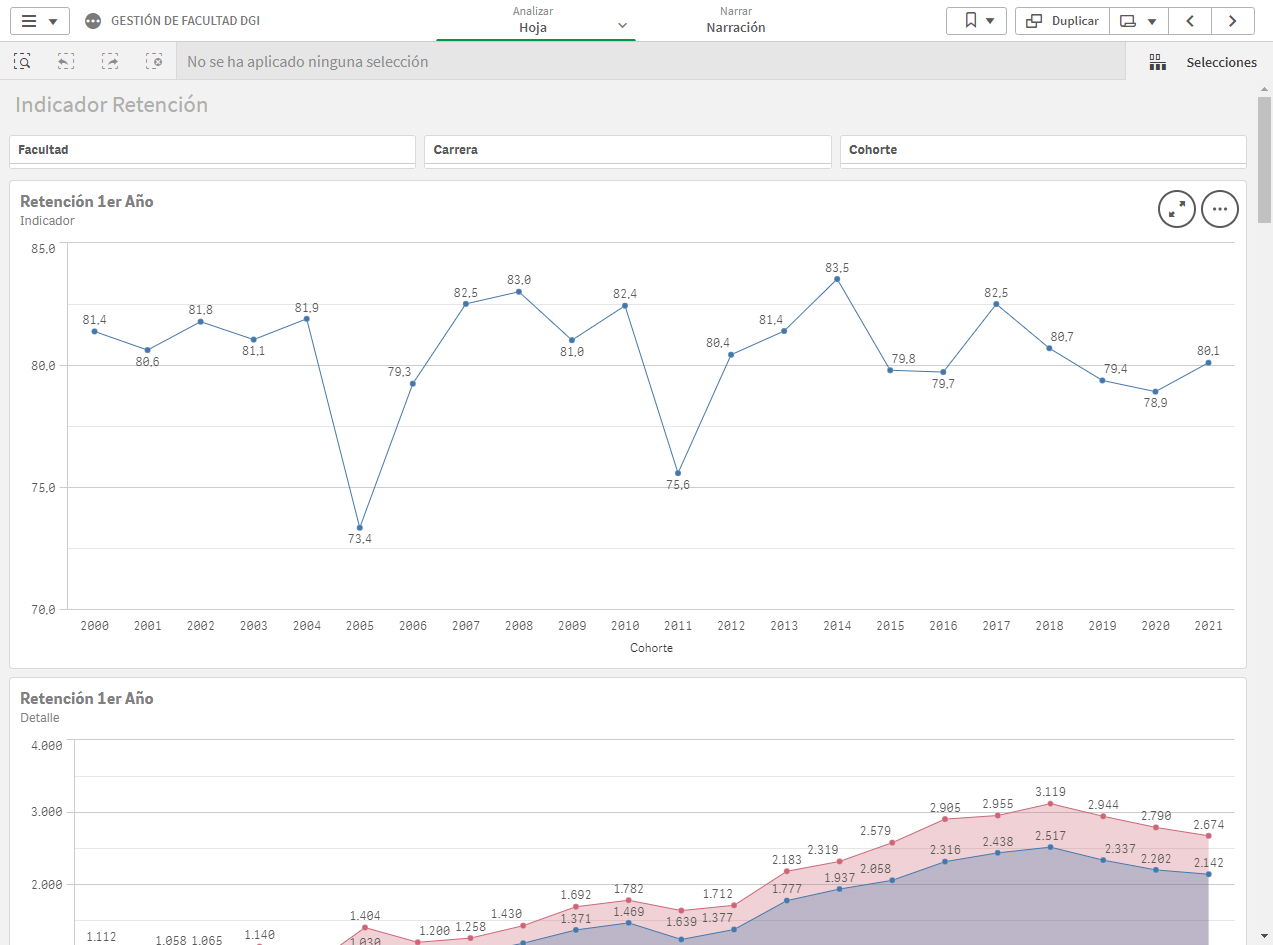This screenshot has width=1273, height=945.
Task: Expand the Hoja sheet list chevron
Action: pyautogui.click(x=622, y=26)
